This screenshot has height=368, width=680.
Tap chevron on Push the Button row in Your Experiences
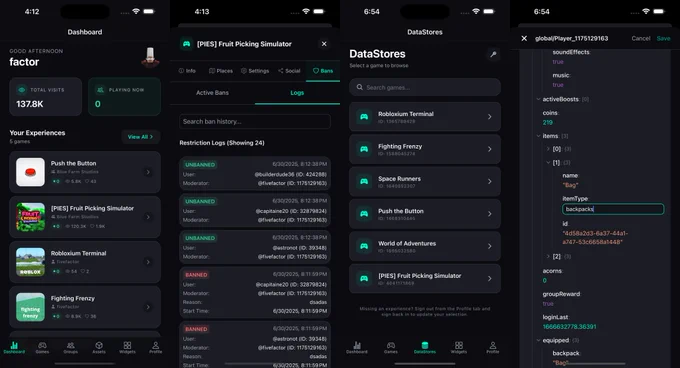148,172
